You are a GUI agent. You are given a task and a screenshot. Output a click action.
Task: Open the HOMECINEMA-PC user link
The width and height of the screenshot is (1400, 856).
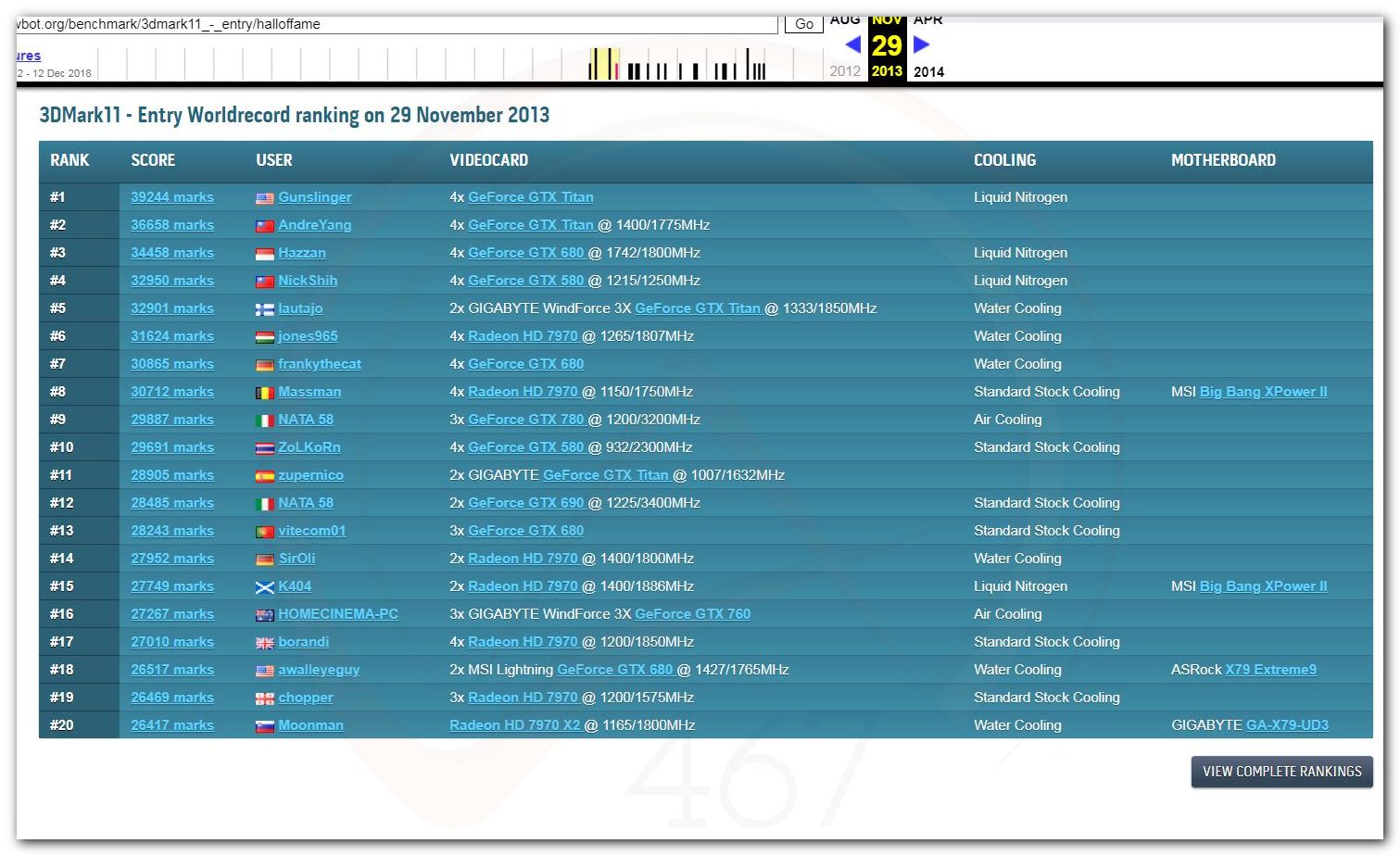pyautogui.click(x=338, y=614)
